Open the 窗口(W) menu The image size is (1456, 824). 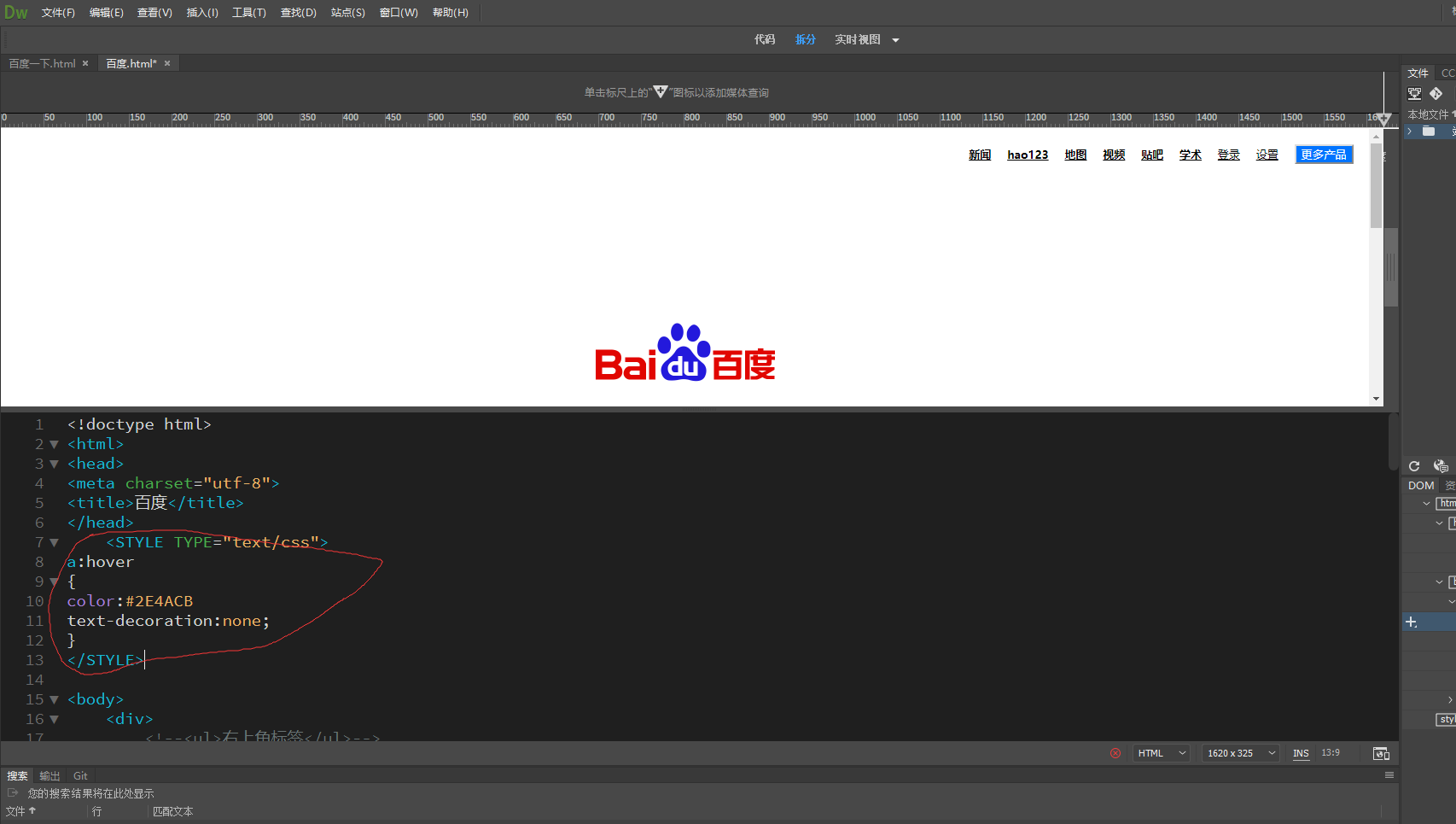[399, 13]
